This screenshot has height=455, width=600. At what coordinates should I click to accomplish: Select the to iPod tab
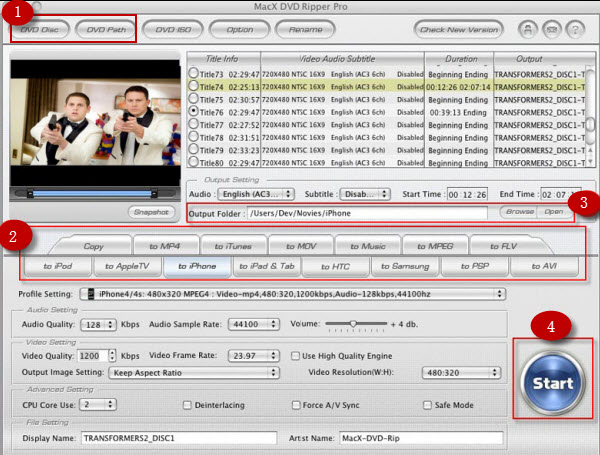coord(58,266)
